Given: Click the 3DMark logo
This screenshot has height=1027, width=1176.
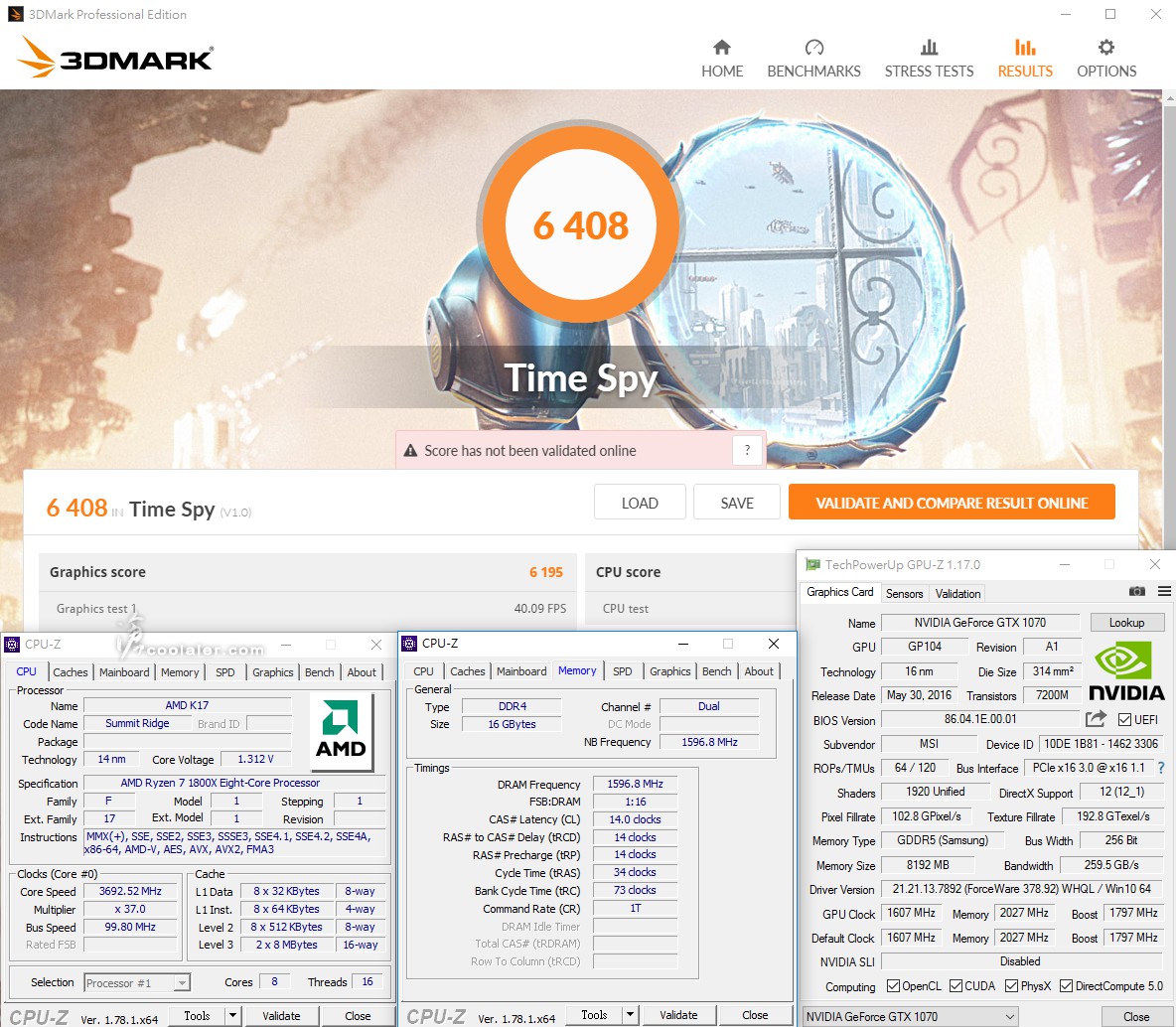Looking at the screenshot, I should point(115,58).
